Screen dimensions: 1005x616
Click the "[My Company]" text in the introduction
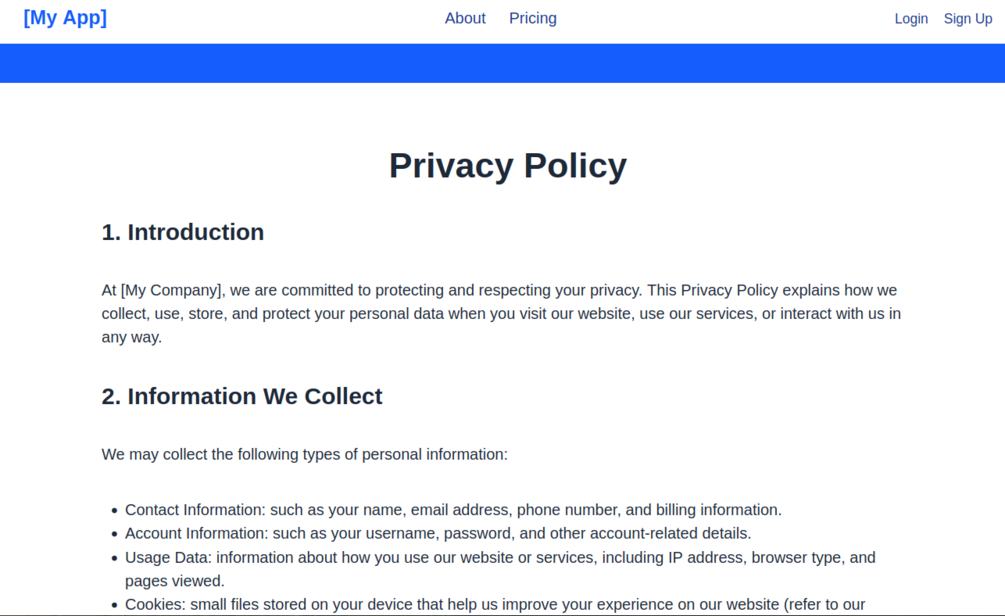[x=171, y=290]
